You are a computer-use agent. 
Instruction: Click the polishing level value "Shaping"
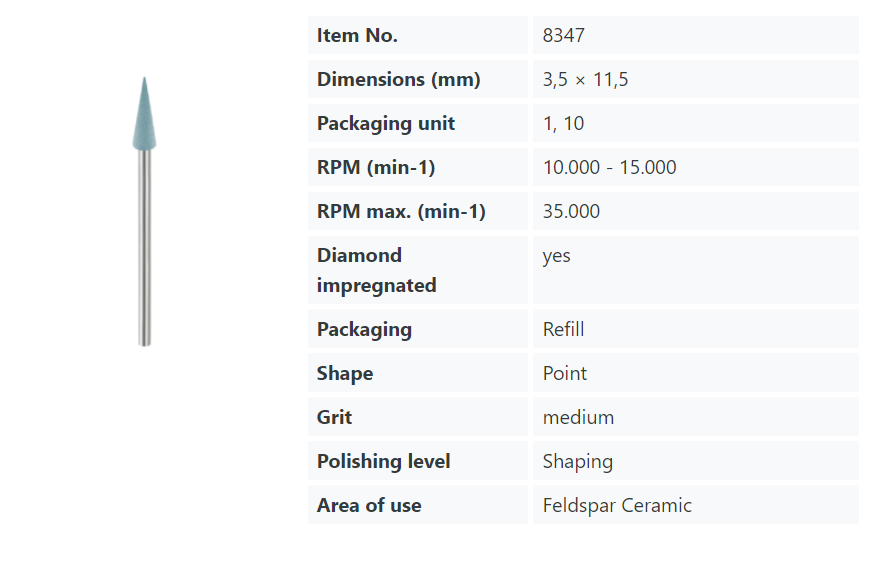(x=577, y=462)
